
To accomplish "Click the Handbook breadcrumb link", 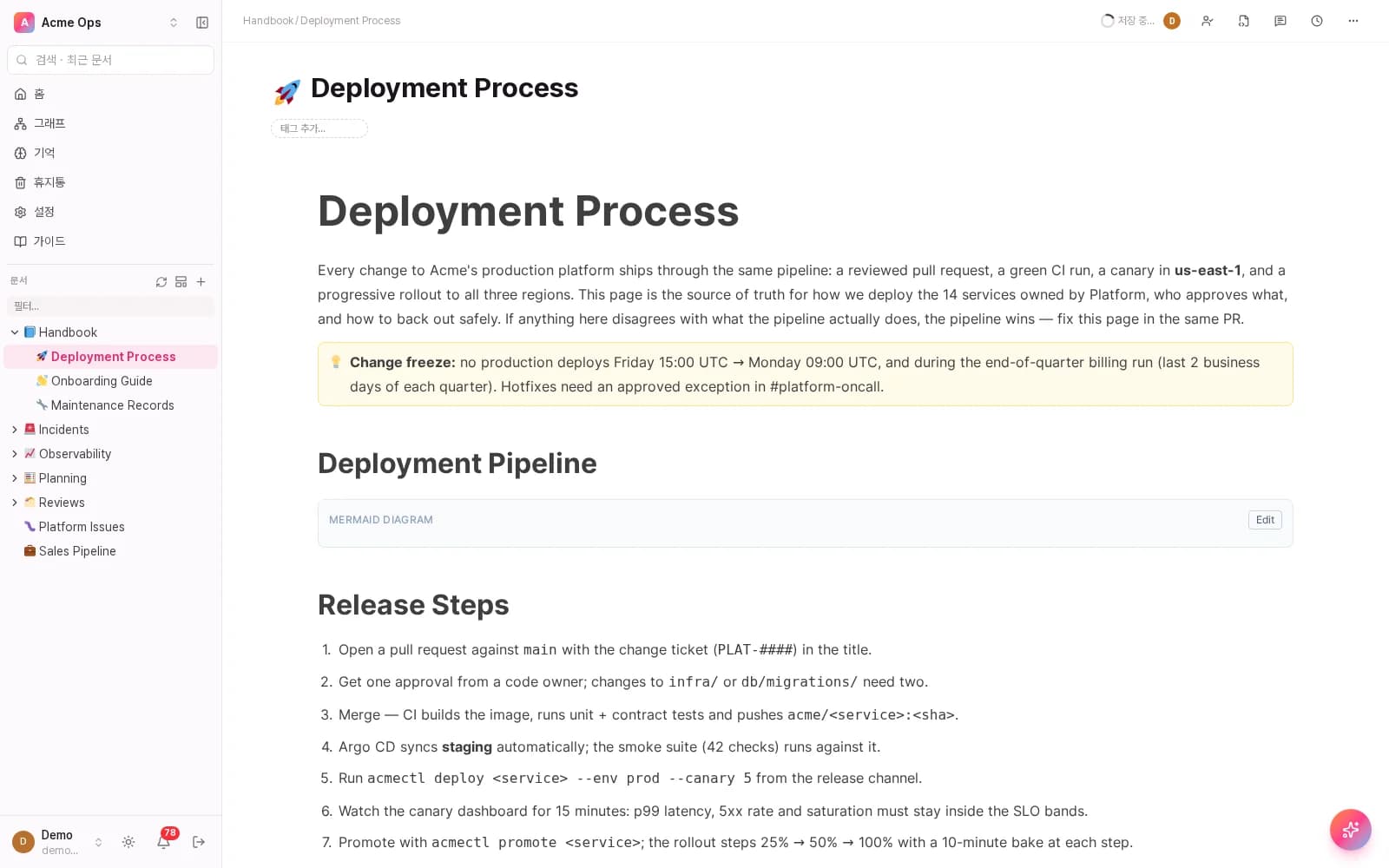I will click(268, 21).
